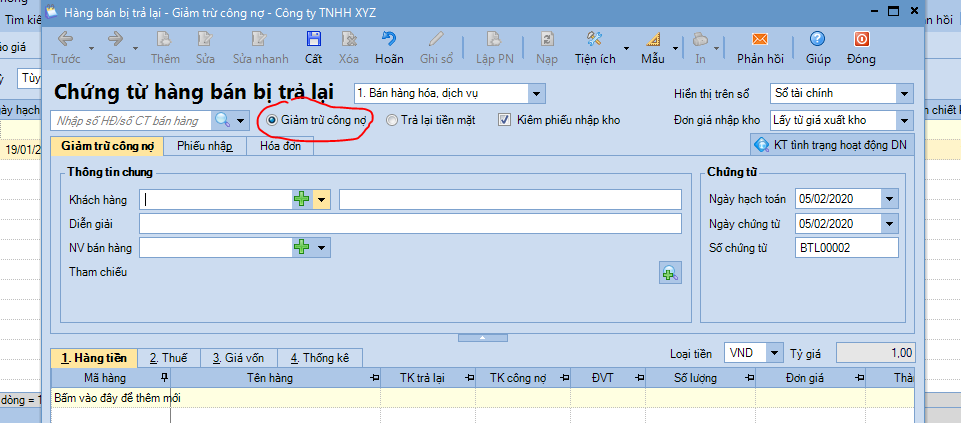Click the Mẫu template icon
This screenshot has height=423, width=961.
click(x=653, y=39)
